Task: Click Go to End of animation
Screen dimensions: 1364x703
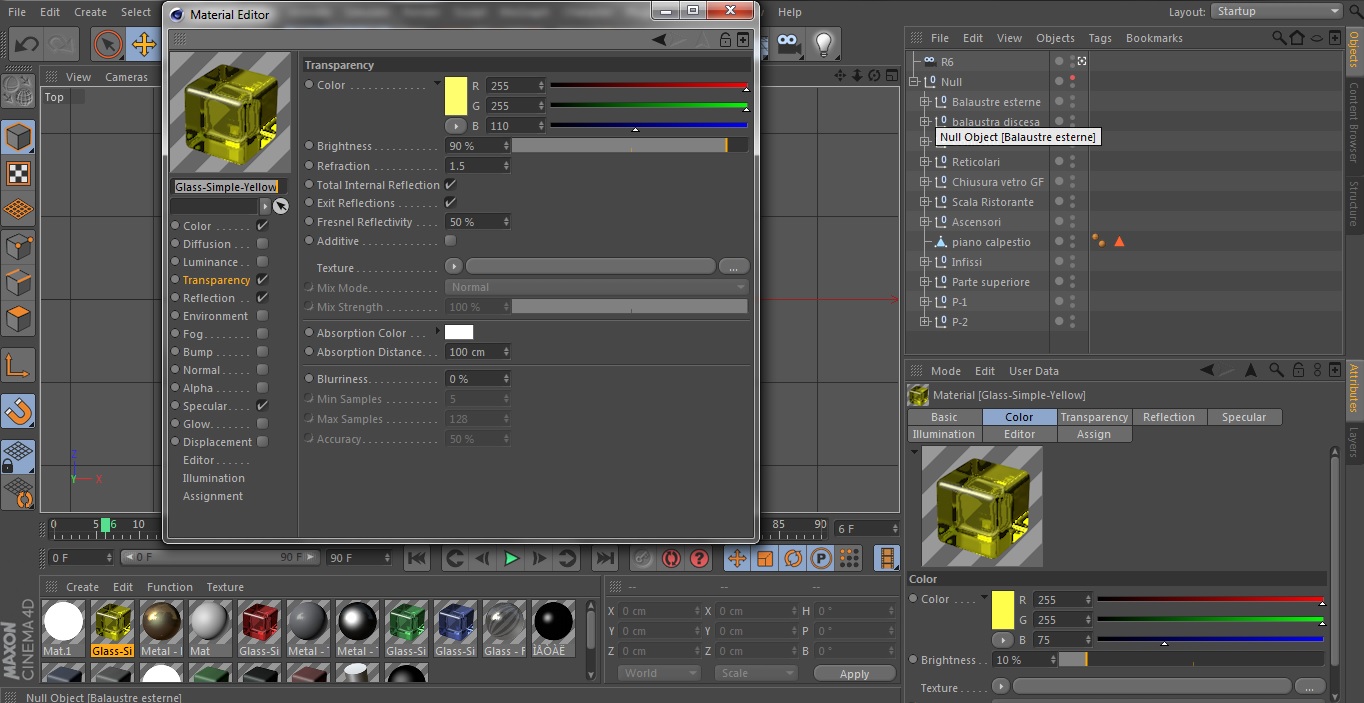Action: coord(604,558)
